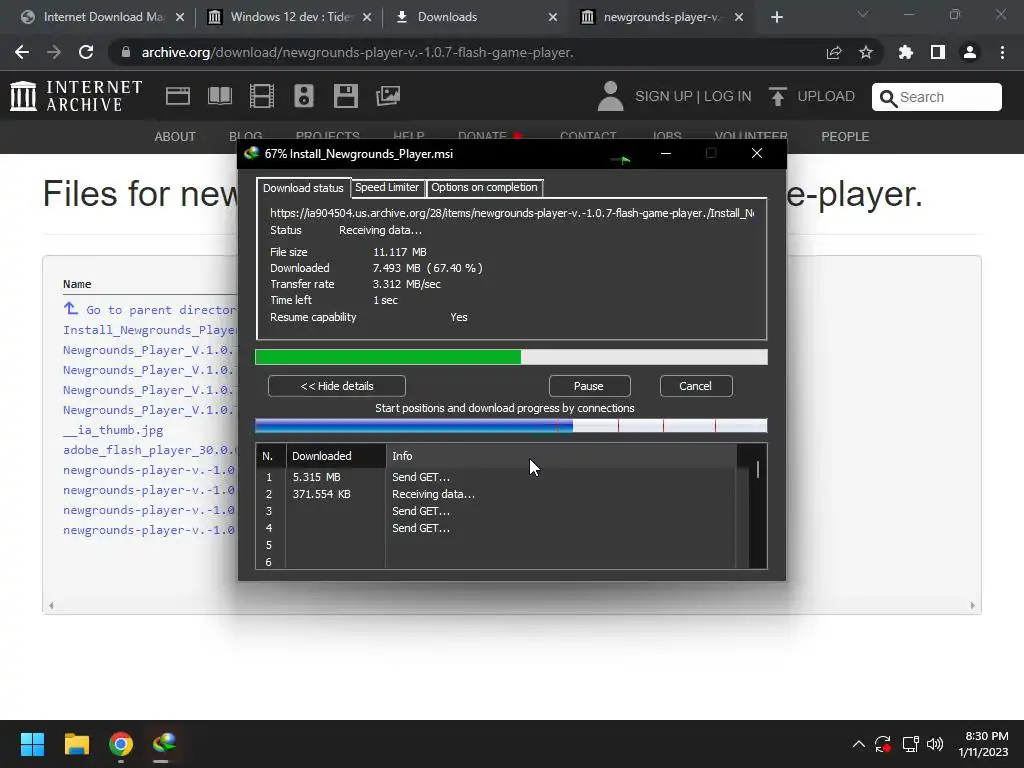Pause the download
This screenshot has width=1024, height=768.
point(589,386)
